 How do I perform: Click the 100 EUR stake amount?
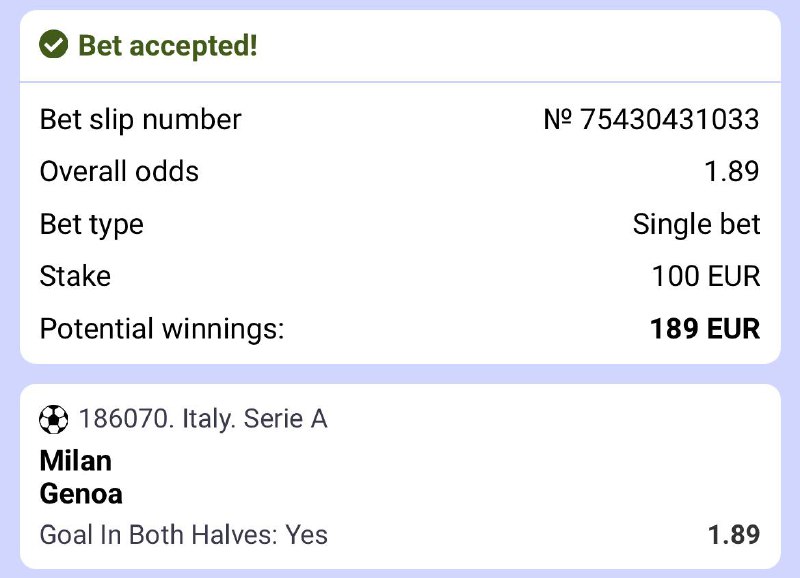pyautogui.click(x=706, y=276)
